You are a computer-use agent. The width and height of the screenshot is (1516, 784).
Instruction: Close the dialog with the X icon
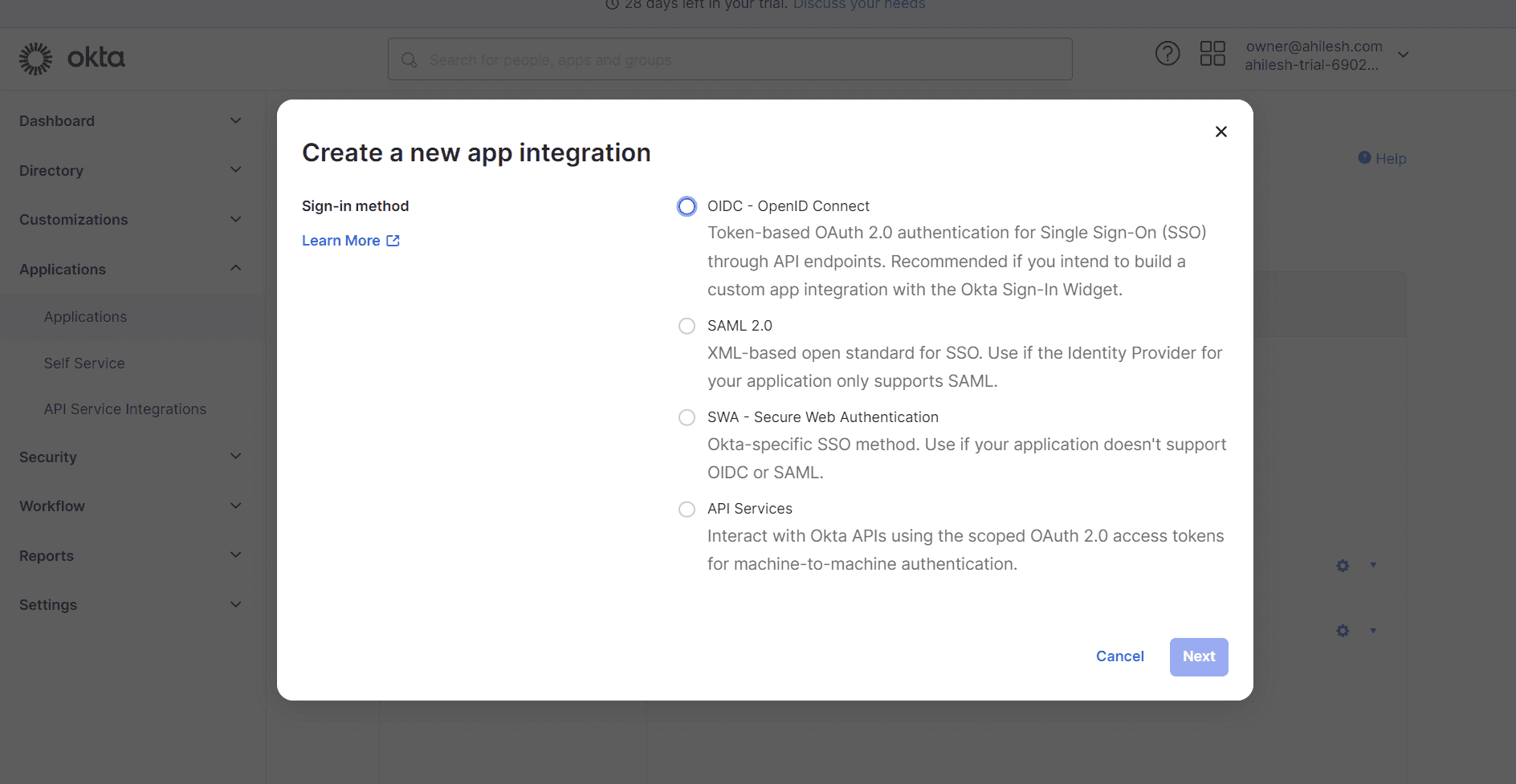coord(1221,132)
